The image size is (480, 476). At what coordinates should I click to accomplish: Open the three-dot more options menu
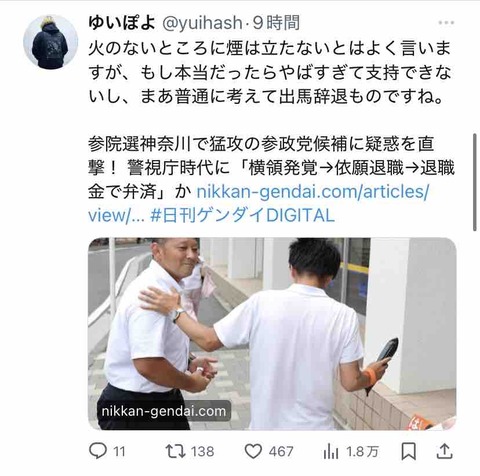click(446, 23)
